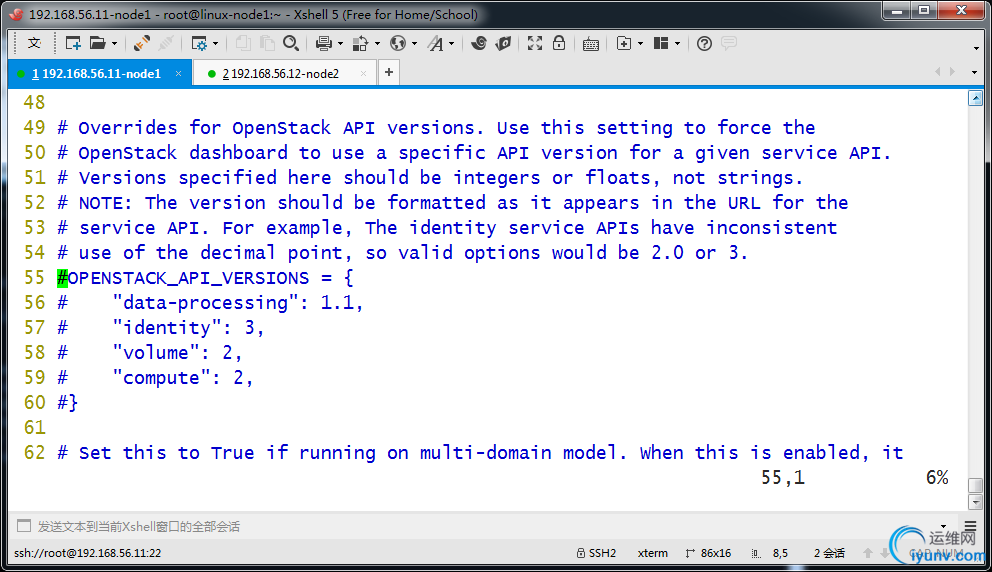Click the terminal scrollbar up arrow

click(976, 98)
